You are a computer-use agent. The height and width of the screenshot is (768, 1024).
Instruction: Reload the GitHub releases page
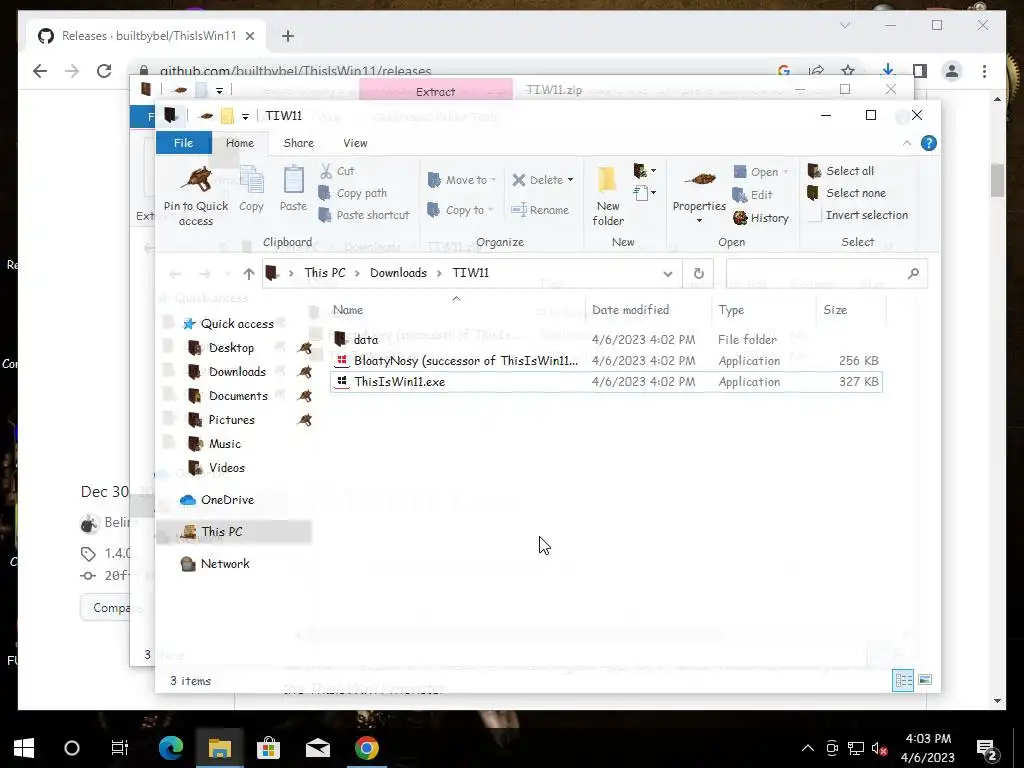click(104, 71)
